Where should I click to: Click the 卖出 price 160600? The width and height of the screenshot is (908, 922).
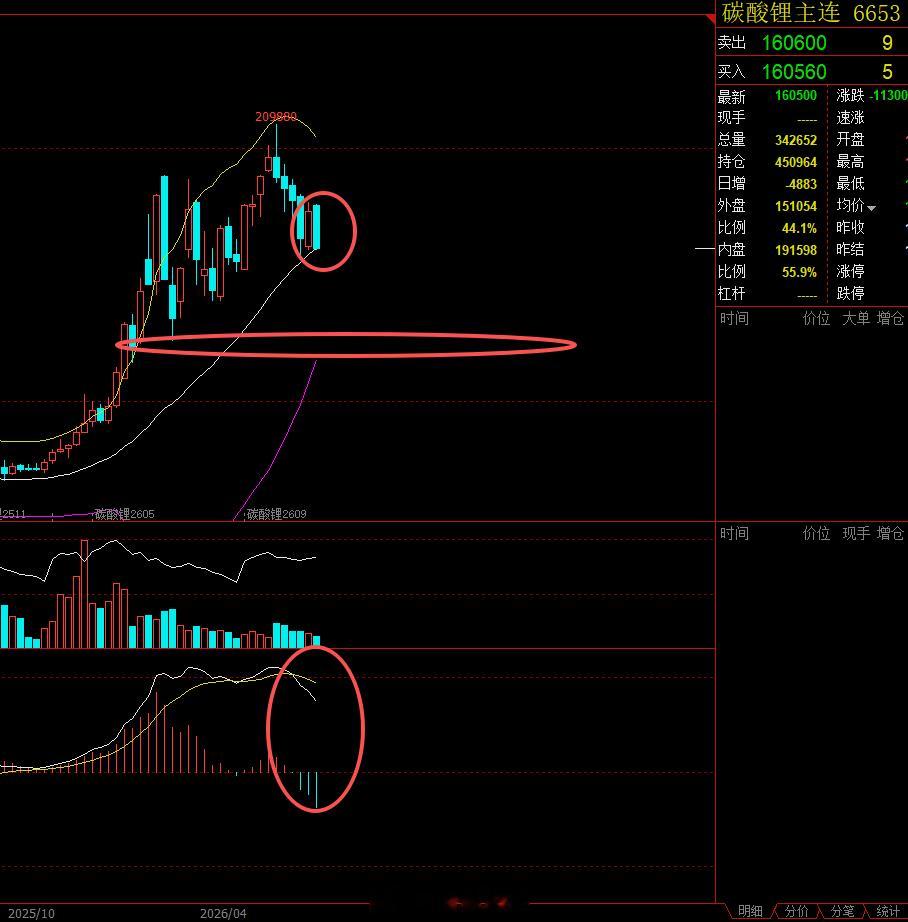click(x=794, y=43)
